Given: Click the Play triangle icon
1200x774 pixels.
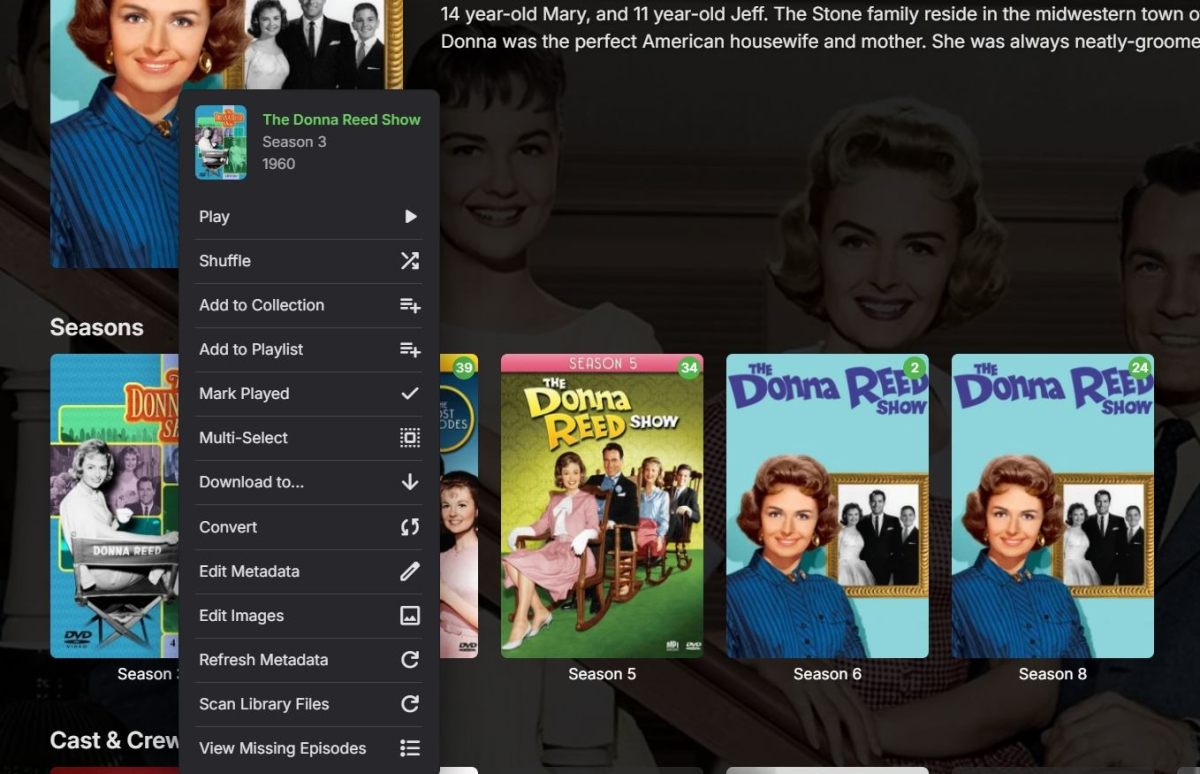Looking at the screenshot, I should (x=410, y=216).
